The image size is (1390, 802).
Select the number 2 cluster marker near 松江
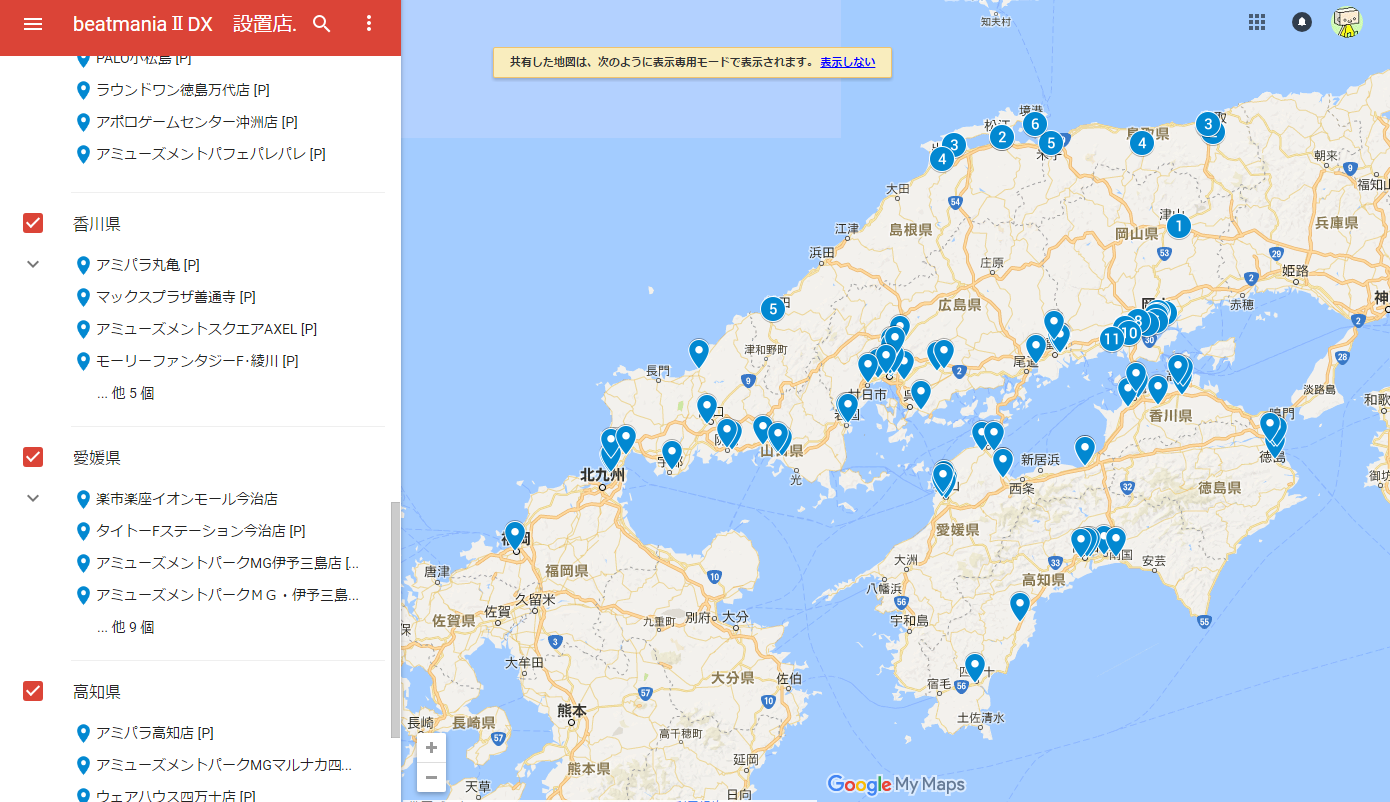point(1002,136)
